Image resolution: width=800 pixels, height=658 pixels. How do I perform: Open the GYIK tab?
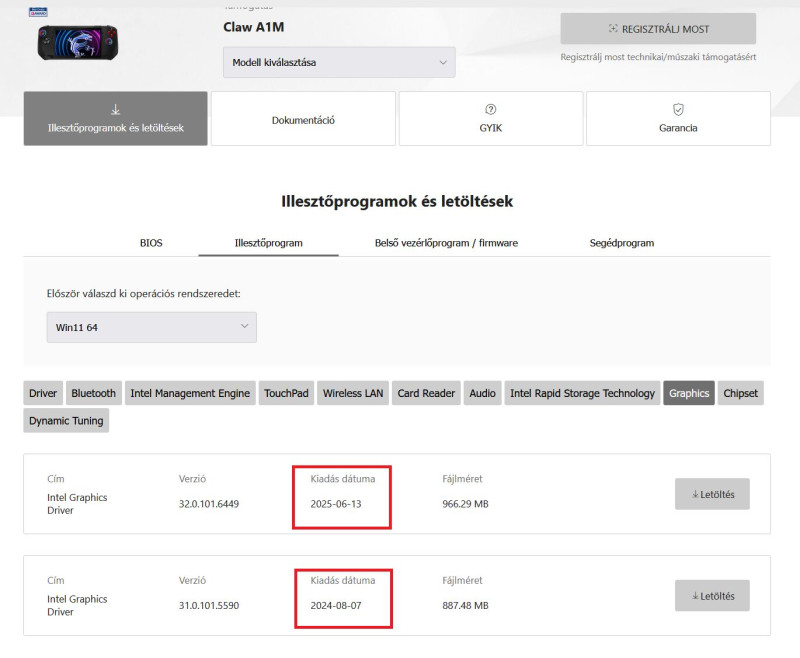coord(491,118)
